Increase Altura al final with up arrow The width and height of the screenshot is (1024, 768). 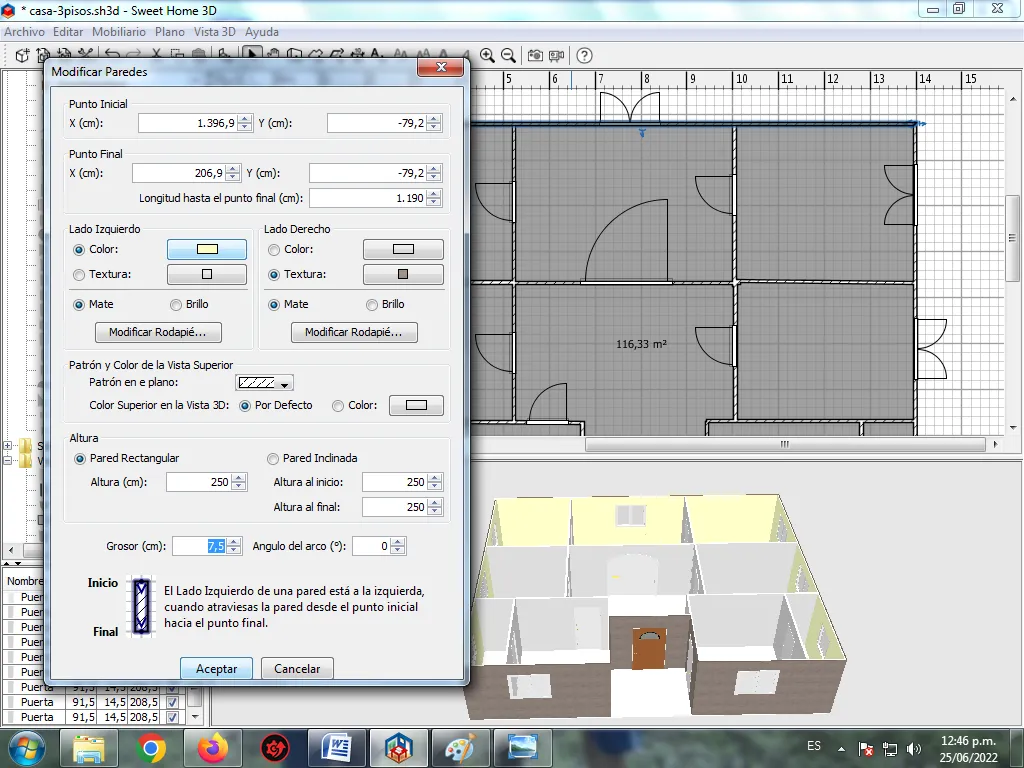435,503
